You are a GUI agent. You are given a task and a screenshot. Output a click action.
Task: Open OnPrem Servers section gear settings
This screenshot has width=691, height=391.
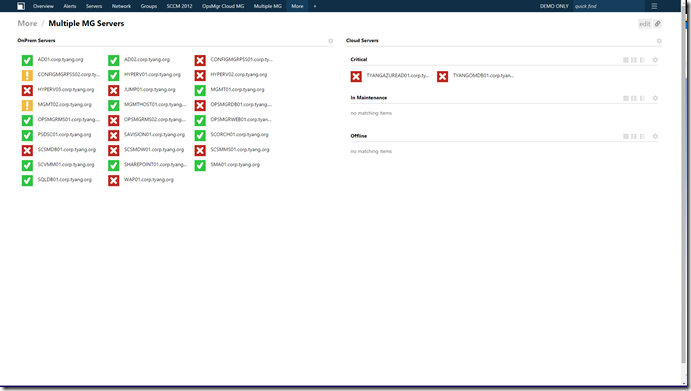tap(331, 41)
